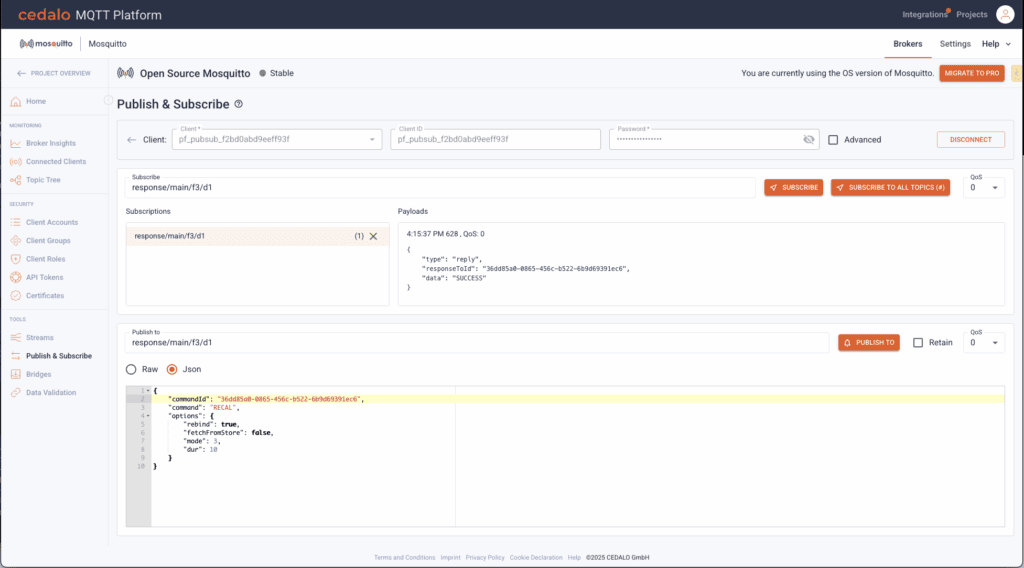Image resolution: width=1024 pixels, height=568 pixels.
Task: Click the Client Roles sidebar icon
Action: tap(16, 259)
